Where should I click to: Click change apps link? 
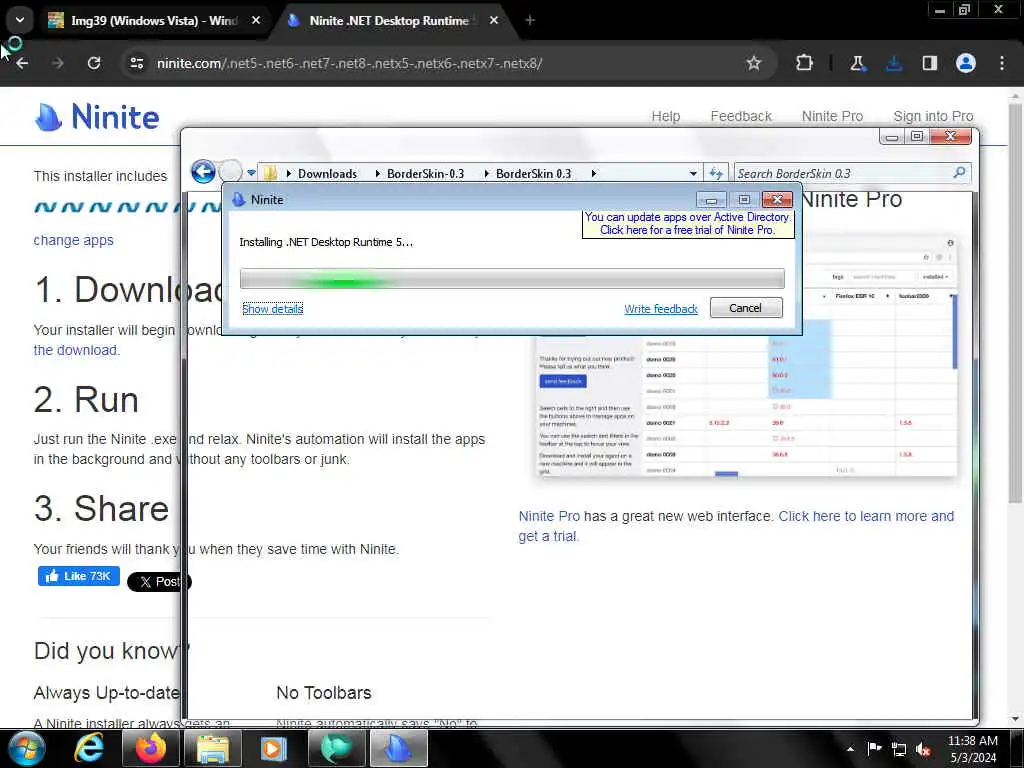(x=73, y=240)
